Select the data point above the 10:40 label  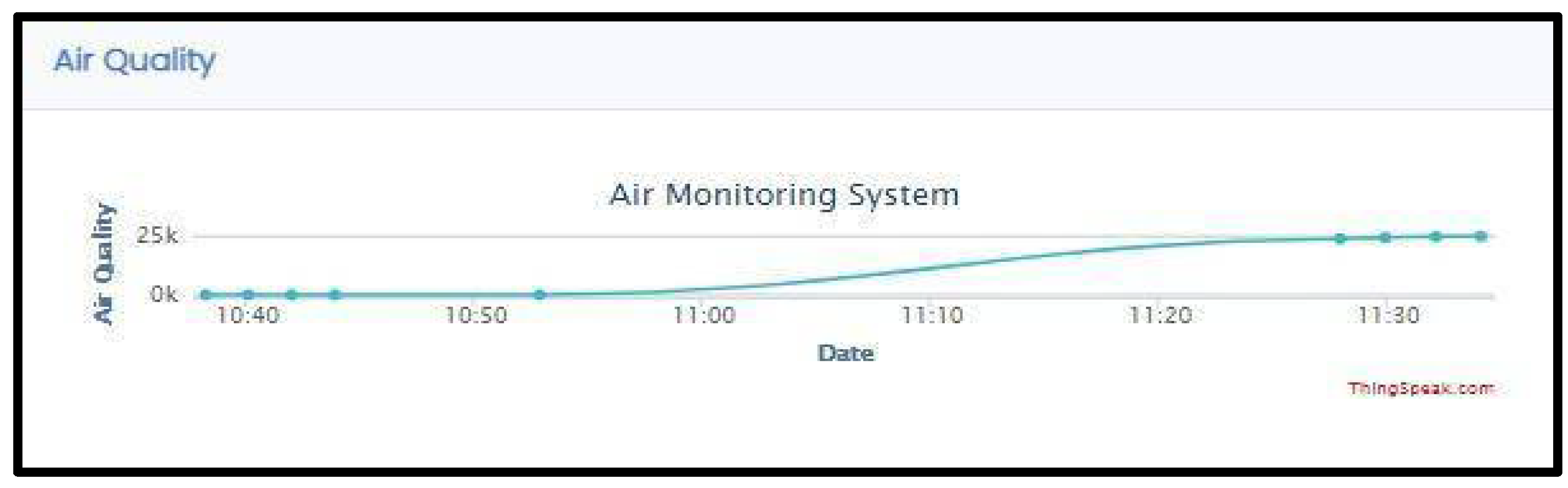point(249,295)
